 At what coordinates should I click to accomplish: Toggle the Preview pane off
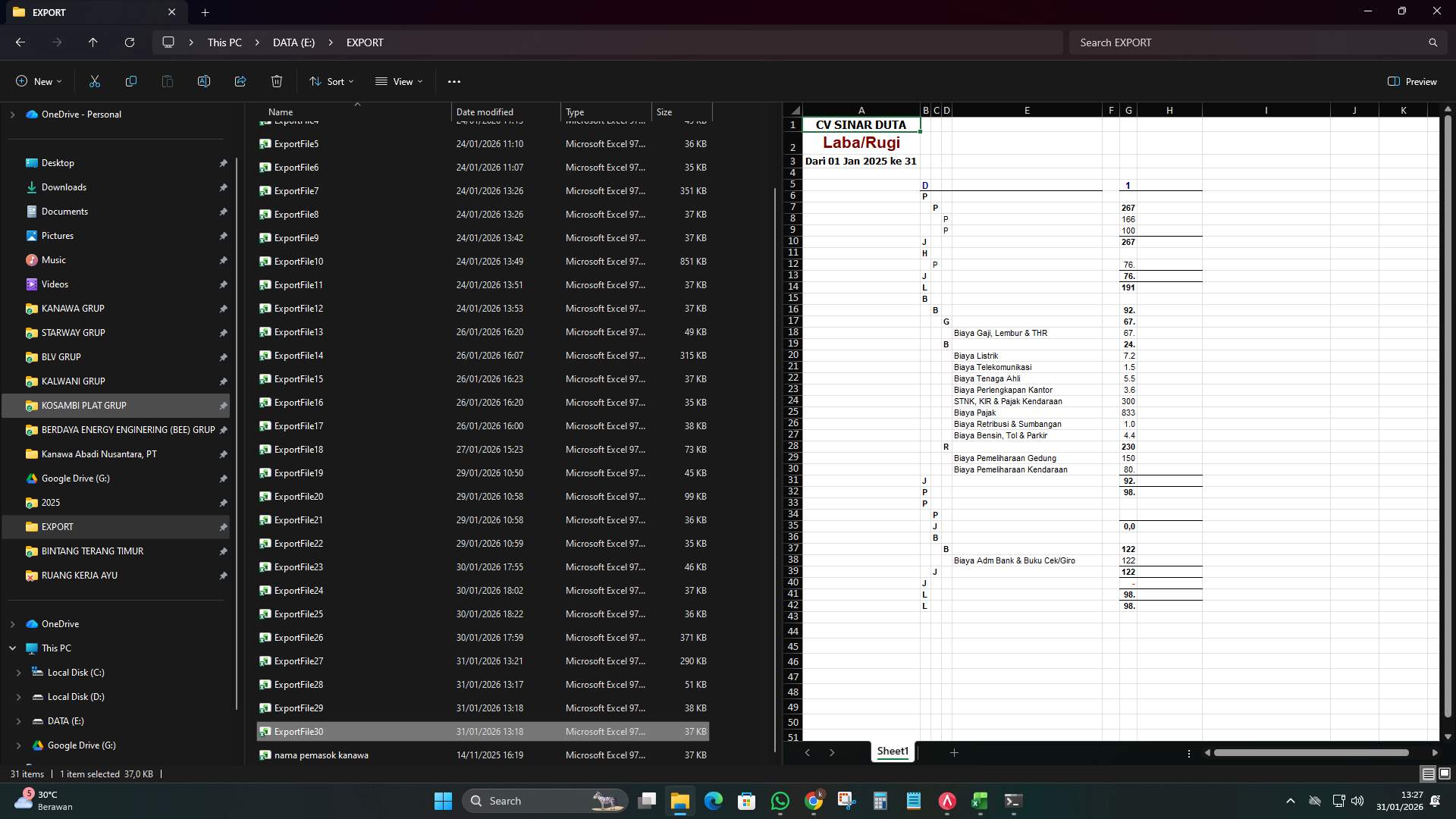(x=1412, y=81)
